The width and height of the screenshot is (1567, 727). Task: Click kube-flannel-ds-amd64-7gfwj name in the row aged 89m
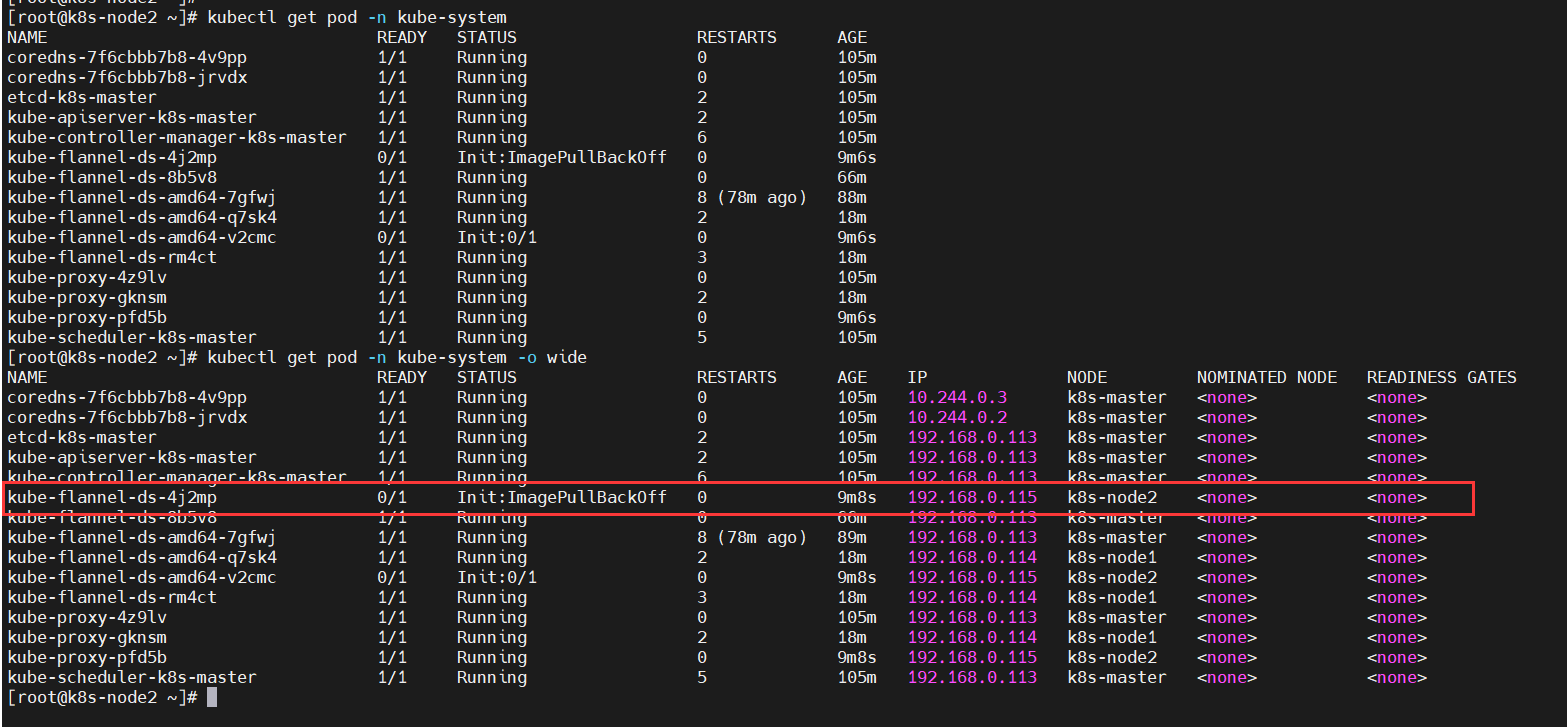tap(142, 537)
